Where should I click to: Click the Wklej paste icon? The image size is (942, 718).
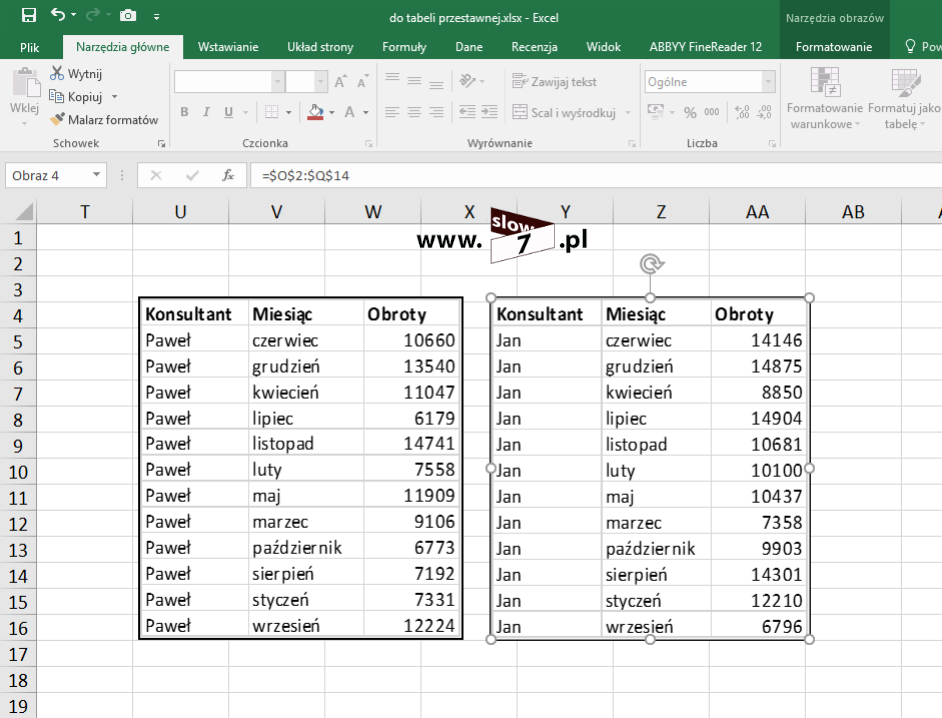click(26, 82)
